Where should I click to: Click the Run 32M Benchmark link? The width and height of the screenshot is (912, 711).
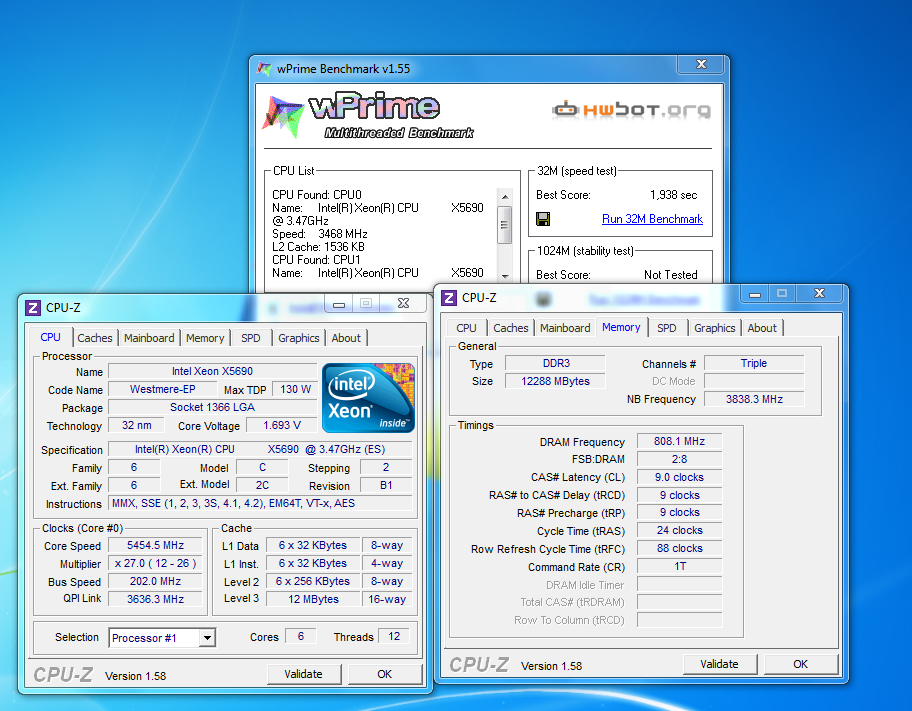point(652,219)
